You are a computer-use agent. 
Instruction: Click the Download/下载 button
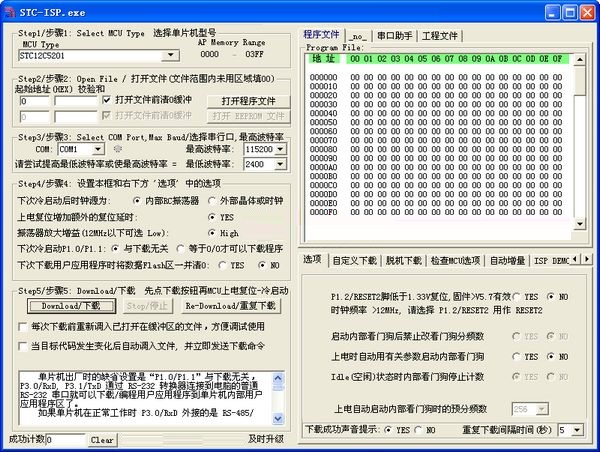pyautogui.click(x=71, y=306)
